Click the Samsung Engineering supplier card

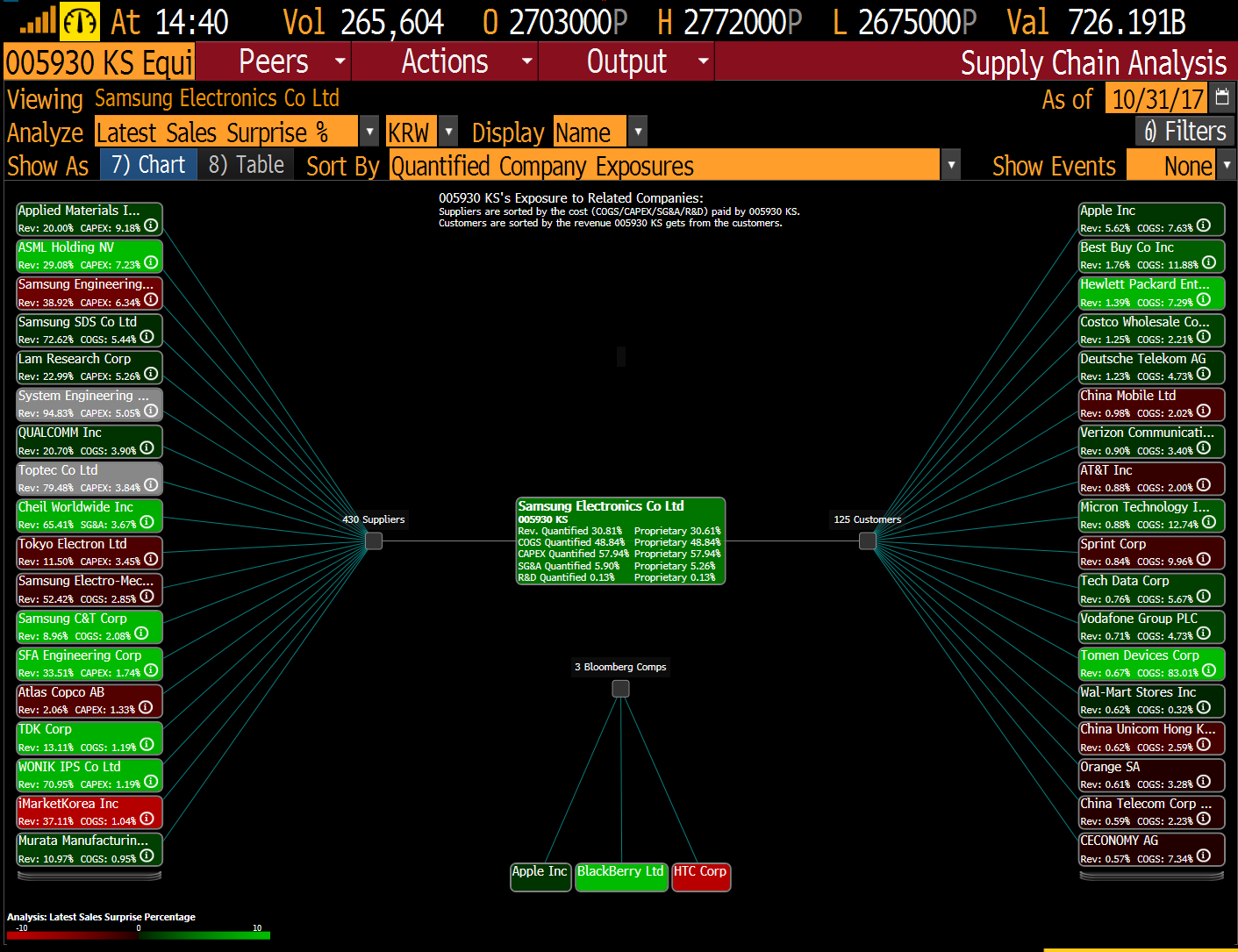tap(89, 293)
